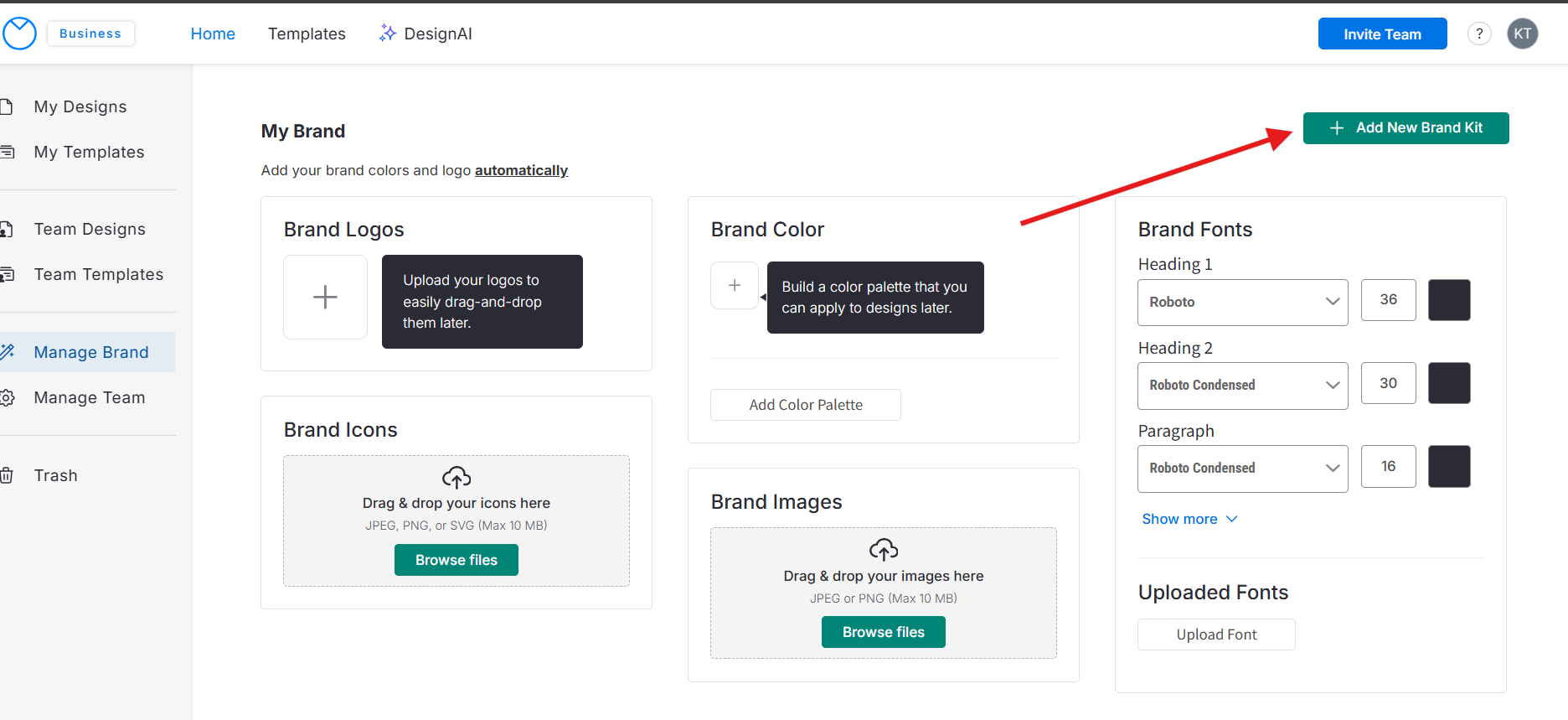The height and width of the screenshot is (720, 1568).
Task: Open the KT user avatar menu
Action: (1522, 34)
